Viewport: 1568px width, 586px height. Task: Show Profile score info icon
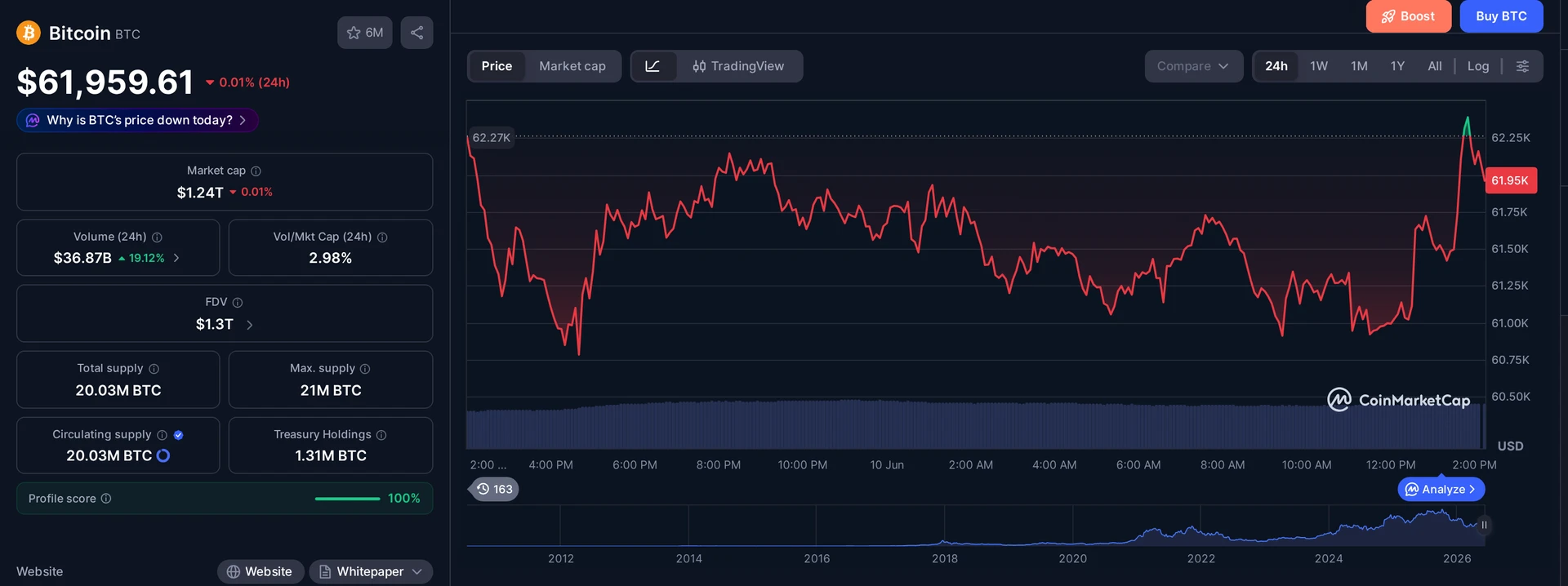pos(106,499)
